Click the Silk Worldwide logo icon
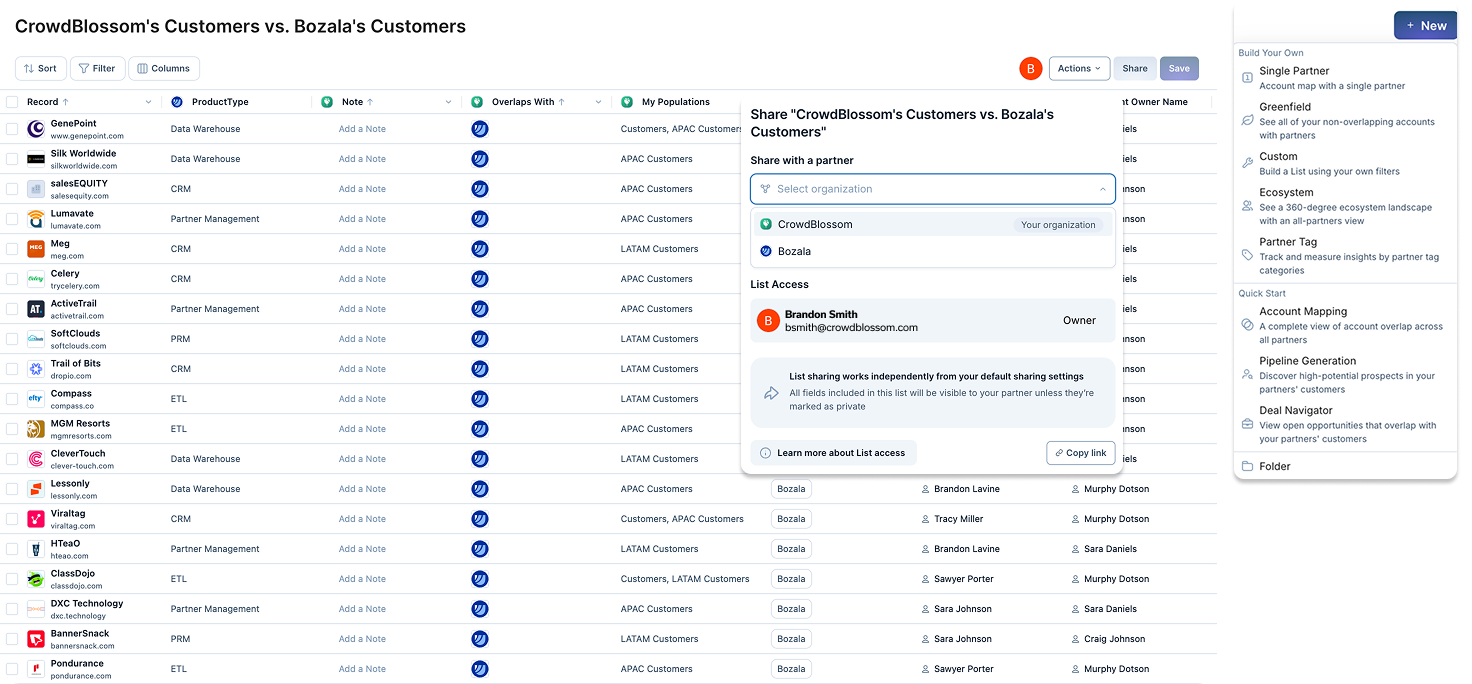 tap(36, 159)
